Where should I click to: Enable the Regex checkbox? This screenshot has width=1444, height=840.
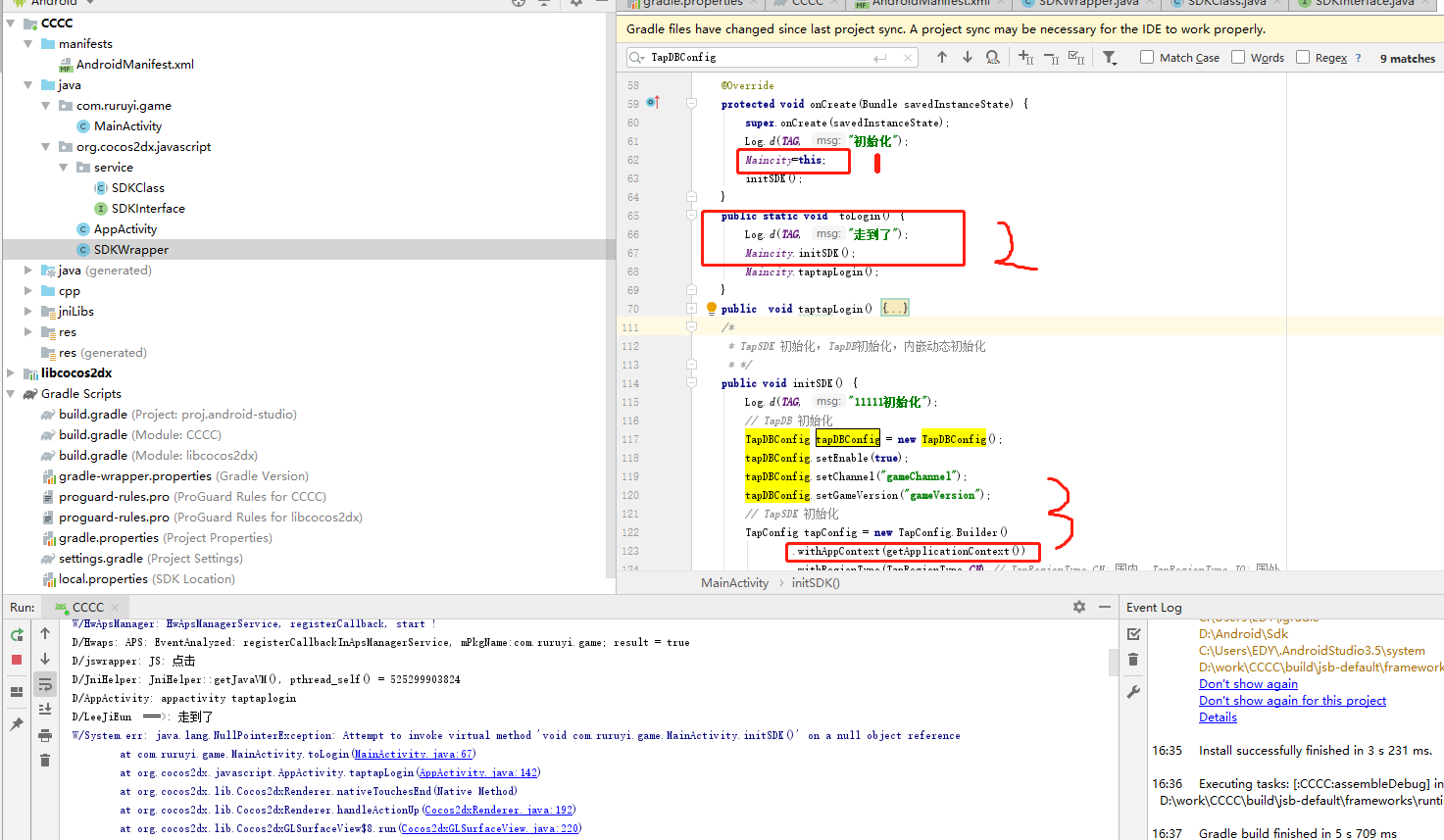coord(1303,58)
